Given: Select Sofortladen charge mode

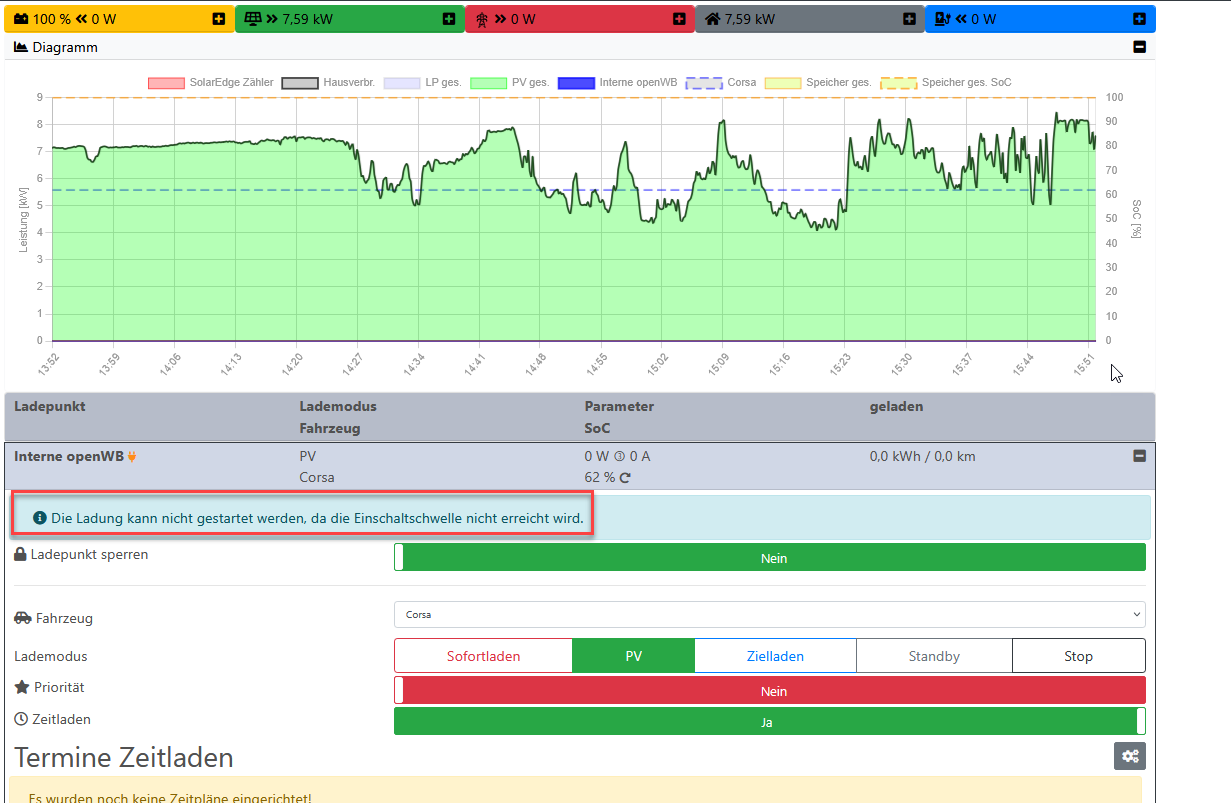Looking at the screenshot, I should coord(483,656).
